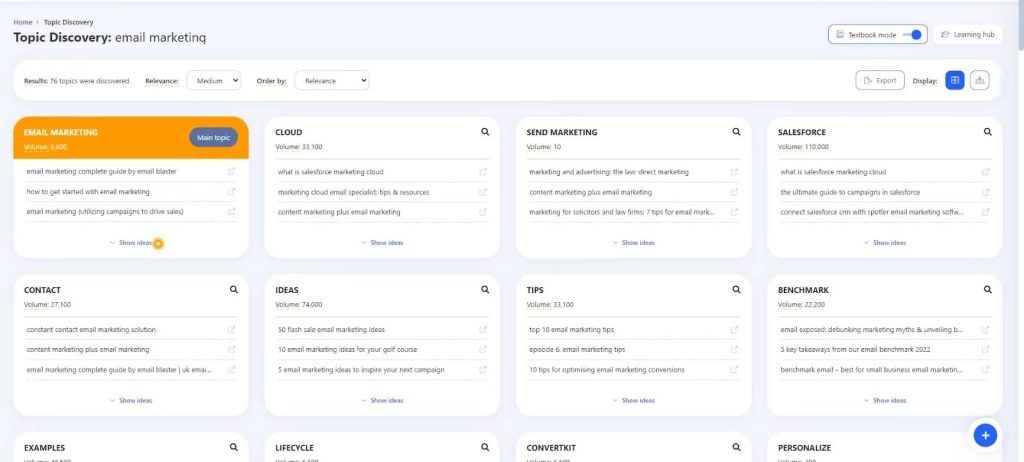Expand Show ideas on BENCHMARK card
This screenshot has width=1024, height=462.
(885, 400)
